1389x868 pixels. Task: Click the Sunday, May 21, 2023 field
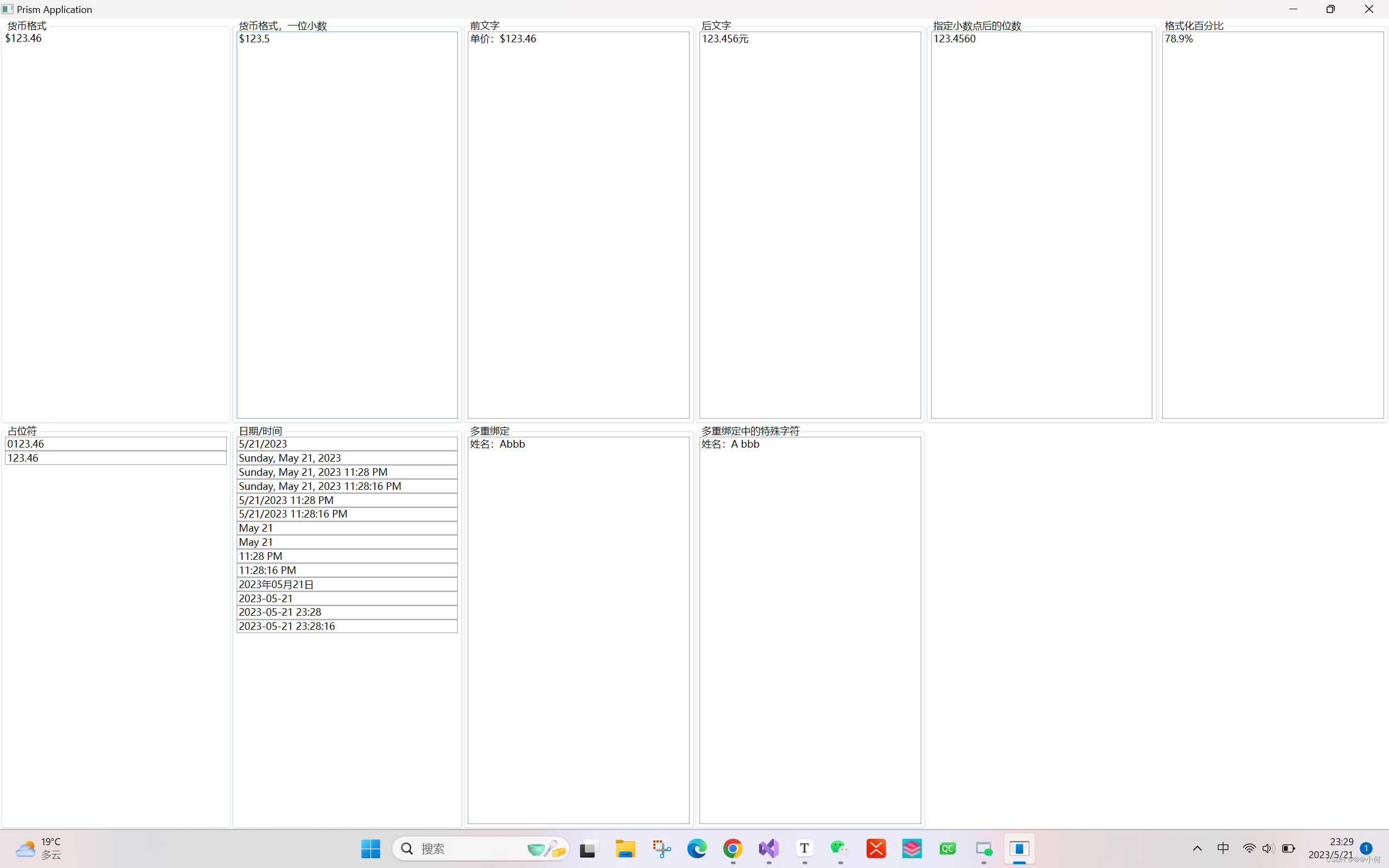pyautogui.click(x=347, y=458)
